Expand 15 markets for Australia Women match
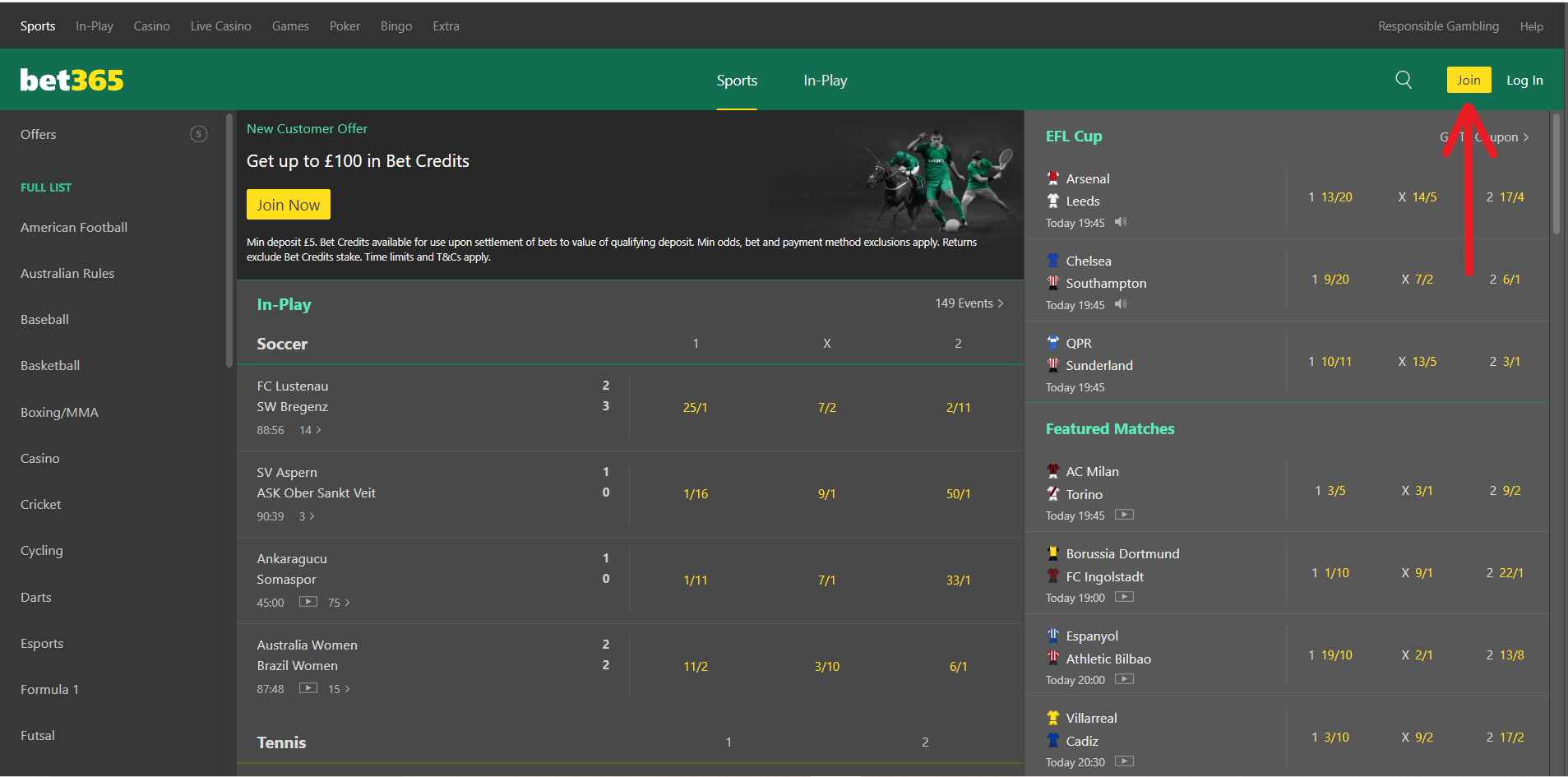This screenshot has width=1568, height=777. [339, 689]
